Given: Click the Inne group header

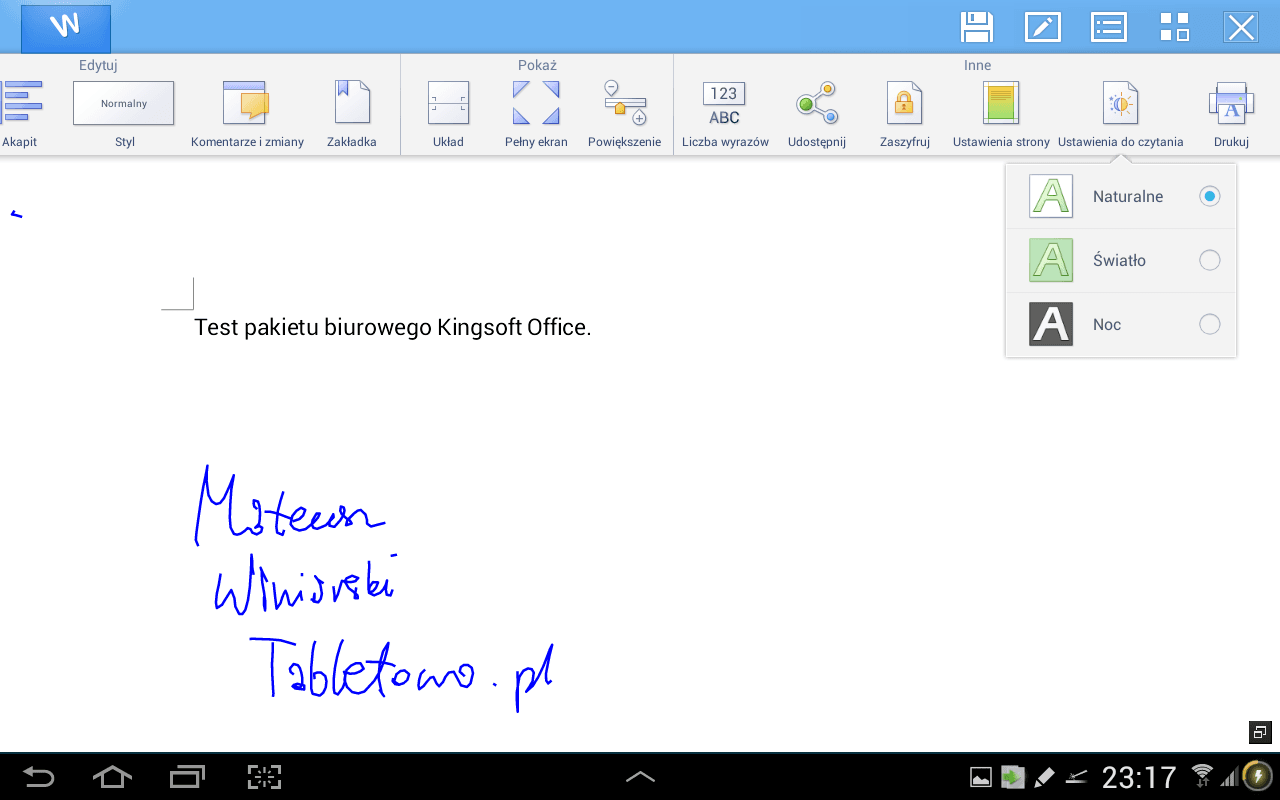Looking at the screenshot, I should pos(977,65).
